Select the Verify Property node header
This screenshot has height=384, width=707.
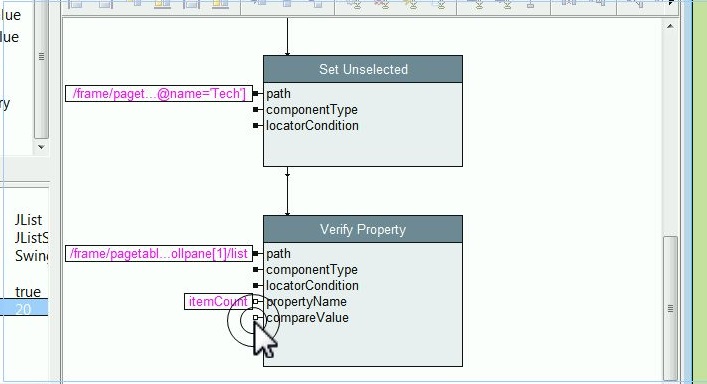[x=363, y=229]
